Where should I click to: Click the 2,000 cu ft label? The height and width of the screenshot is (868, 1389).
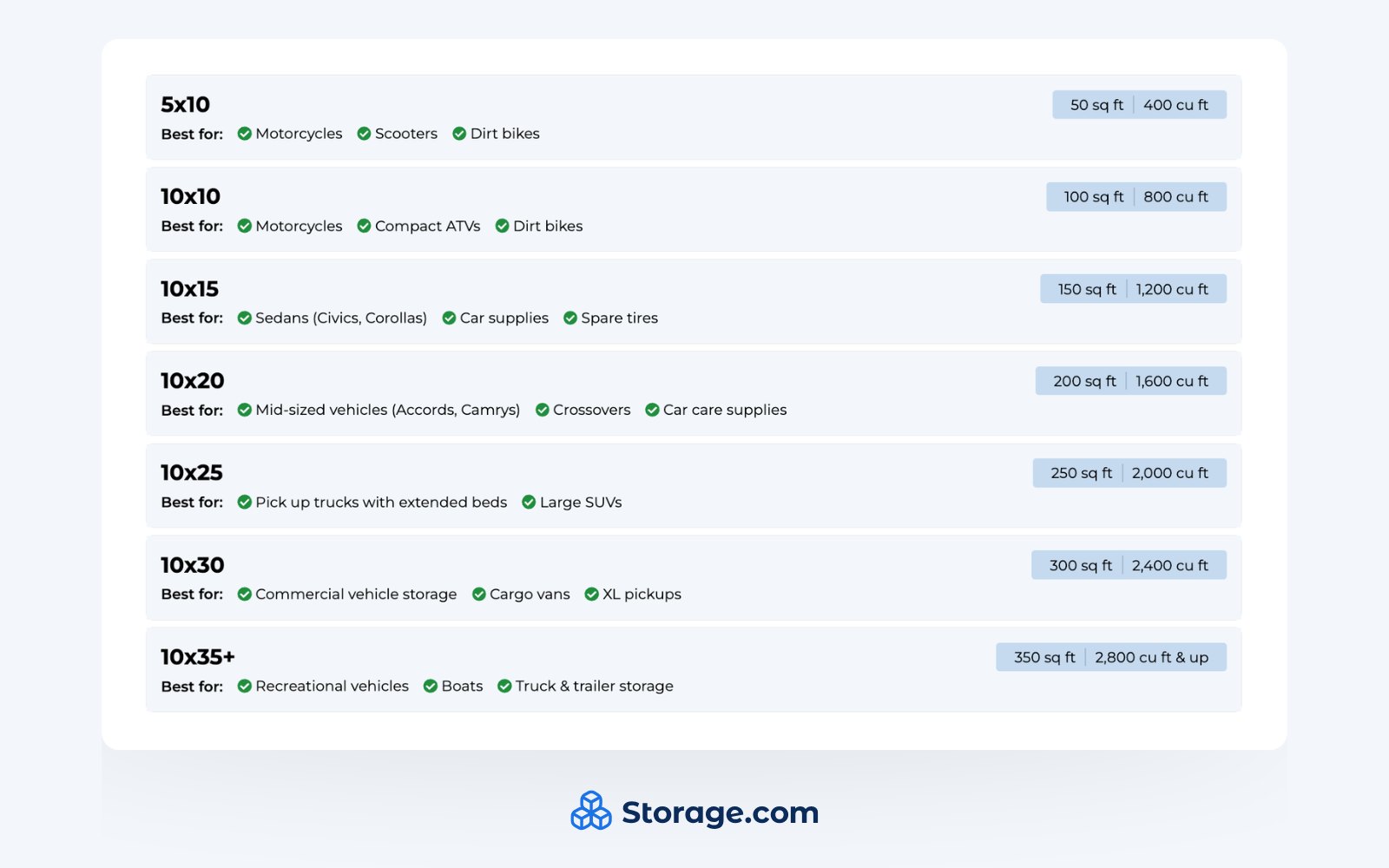(x=1170, y=473)
